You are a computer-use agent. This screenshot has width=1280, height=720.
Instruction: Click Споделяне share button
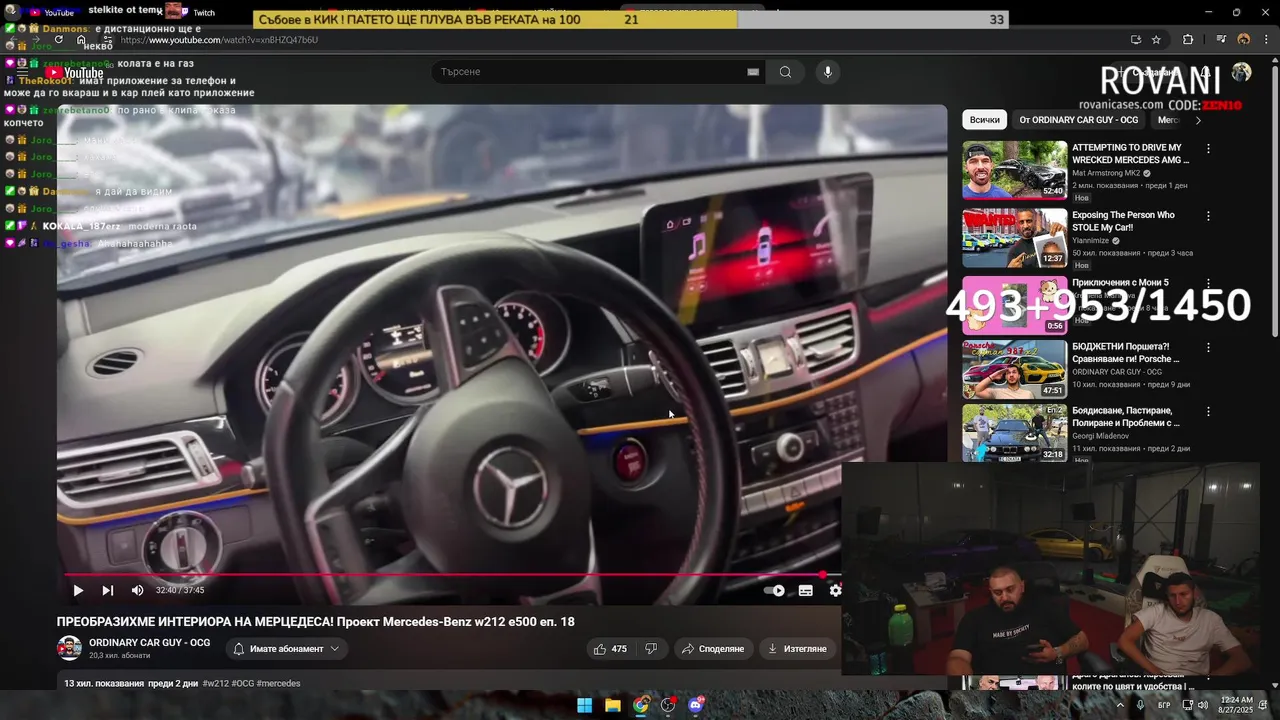tap(713, 649)
